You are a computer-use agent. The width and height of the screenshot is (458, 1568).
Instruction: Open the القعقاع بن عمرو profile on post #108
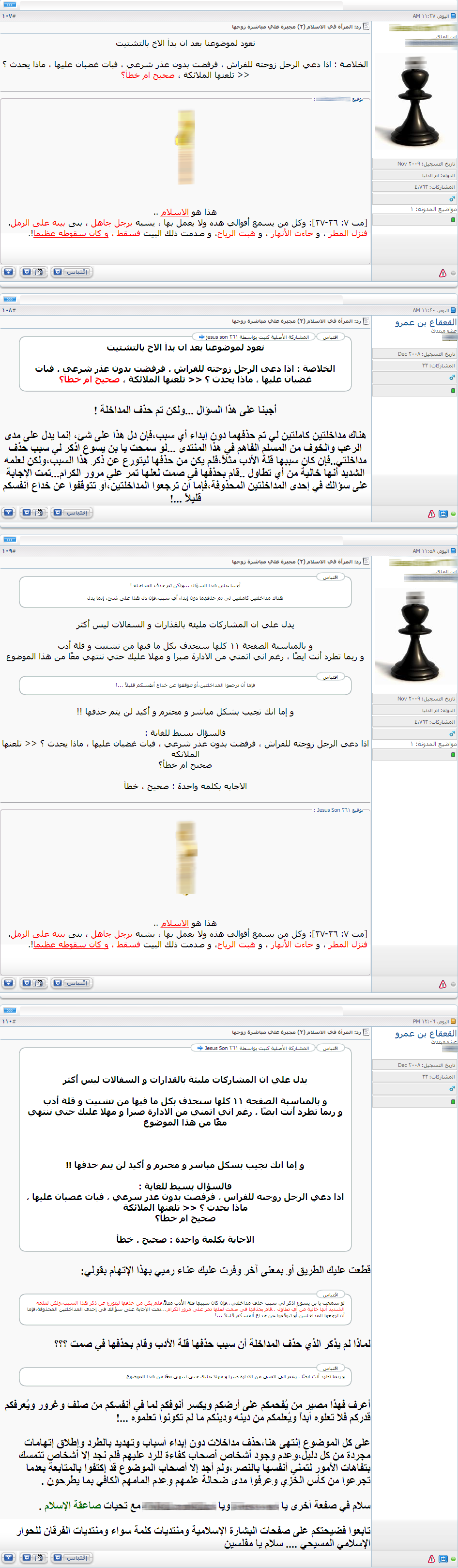[x=425, y=322]
